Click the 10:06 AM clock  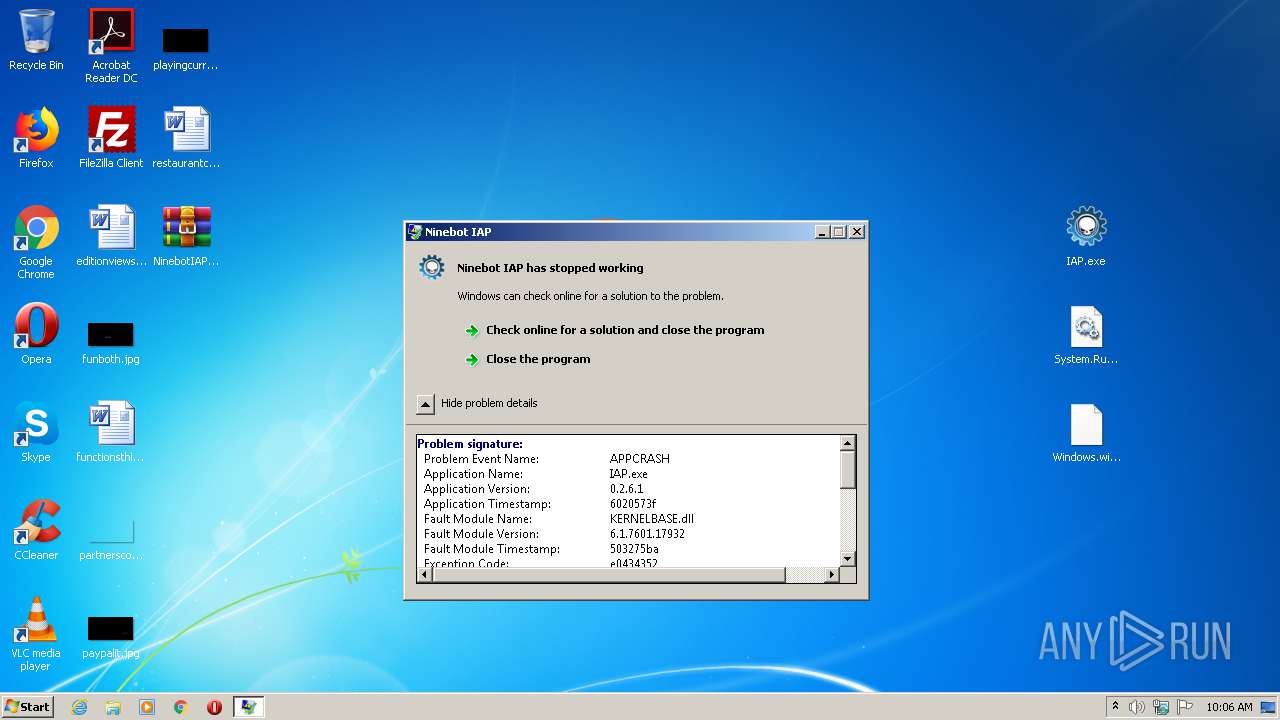1229,707
